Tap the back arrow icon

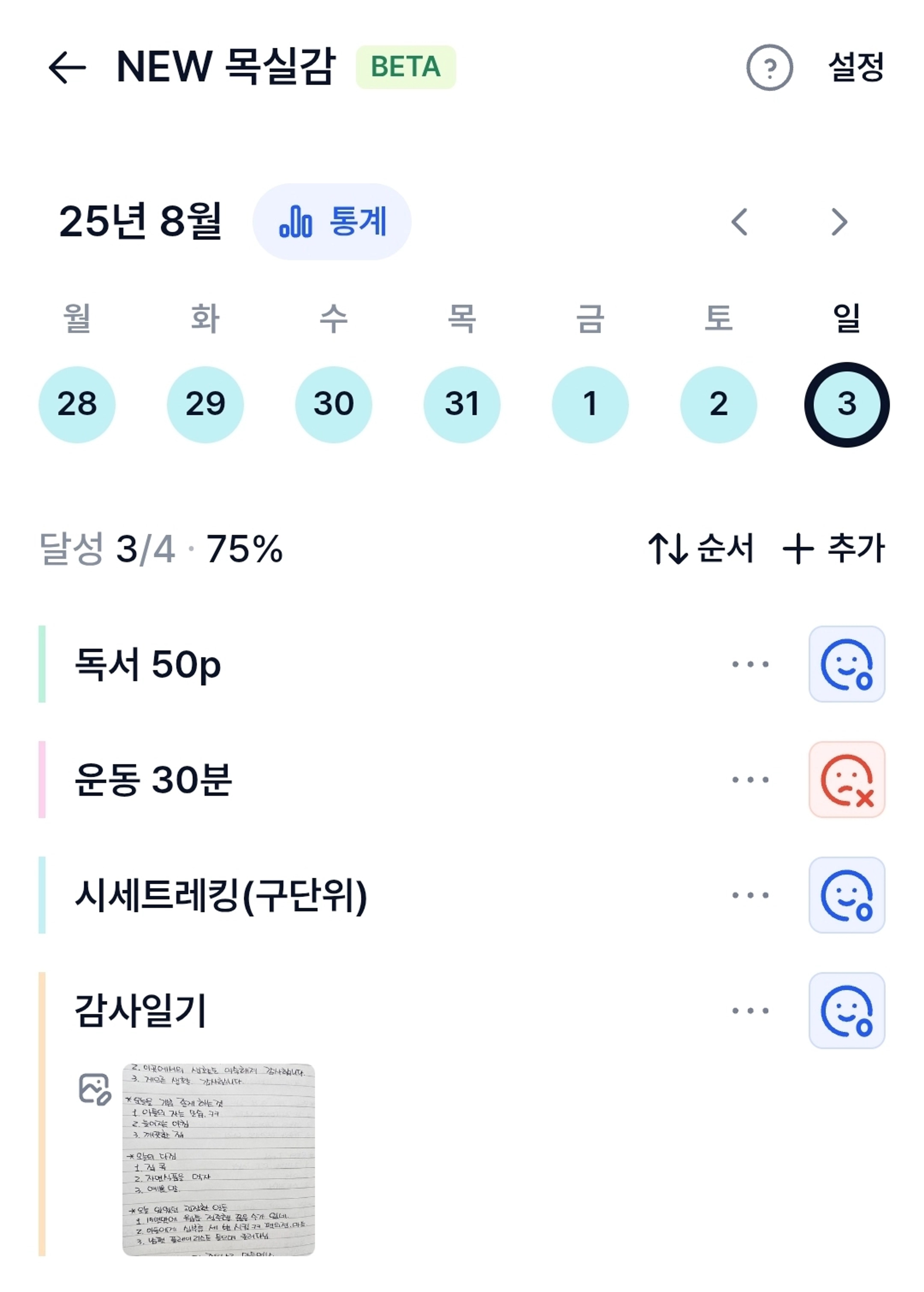point(67,67)
